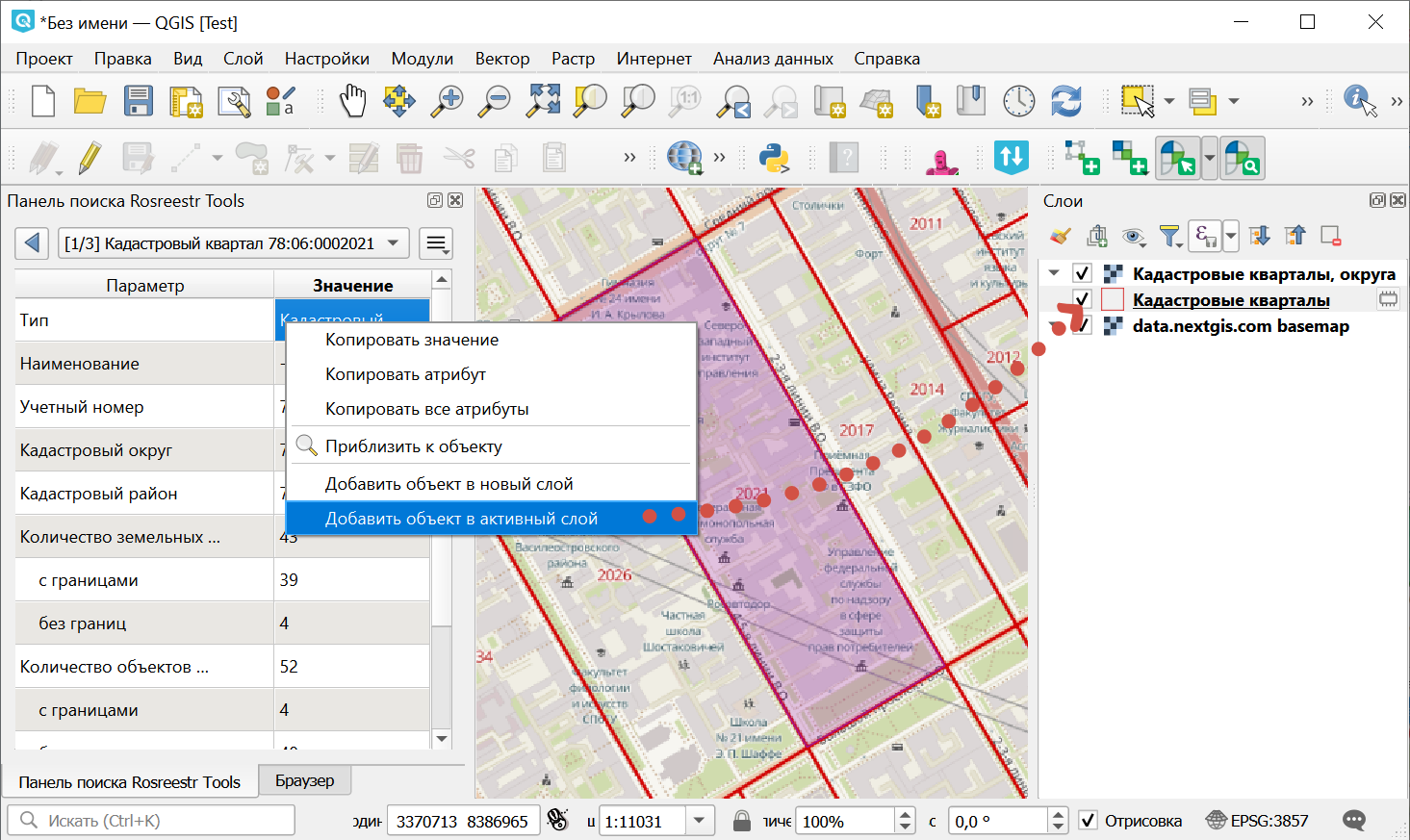The height and width of the screenshot is (840, 1410).
Task: Open the Кадастровый квартал 78:06:0002021 result dropdown
Action: [x=234, y=243]
